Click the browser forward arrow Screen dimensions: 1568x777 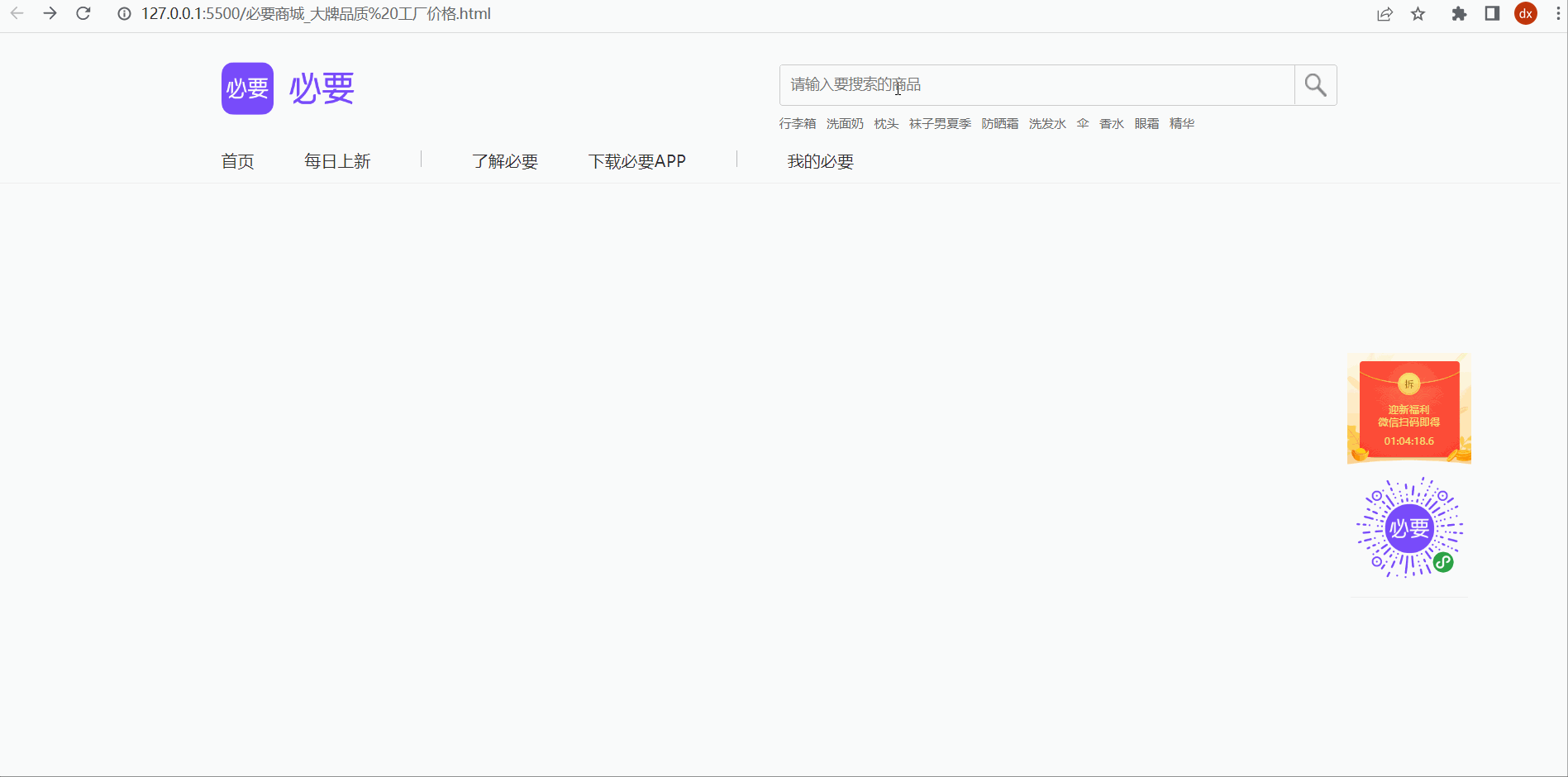50,13
